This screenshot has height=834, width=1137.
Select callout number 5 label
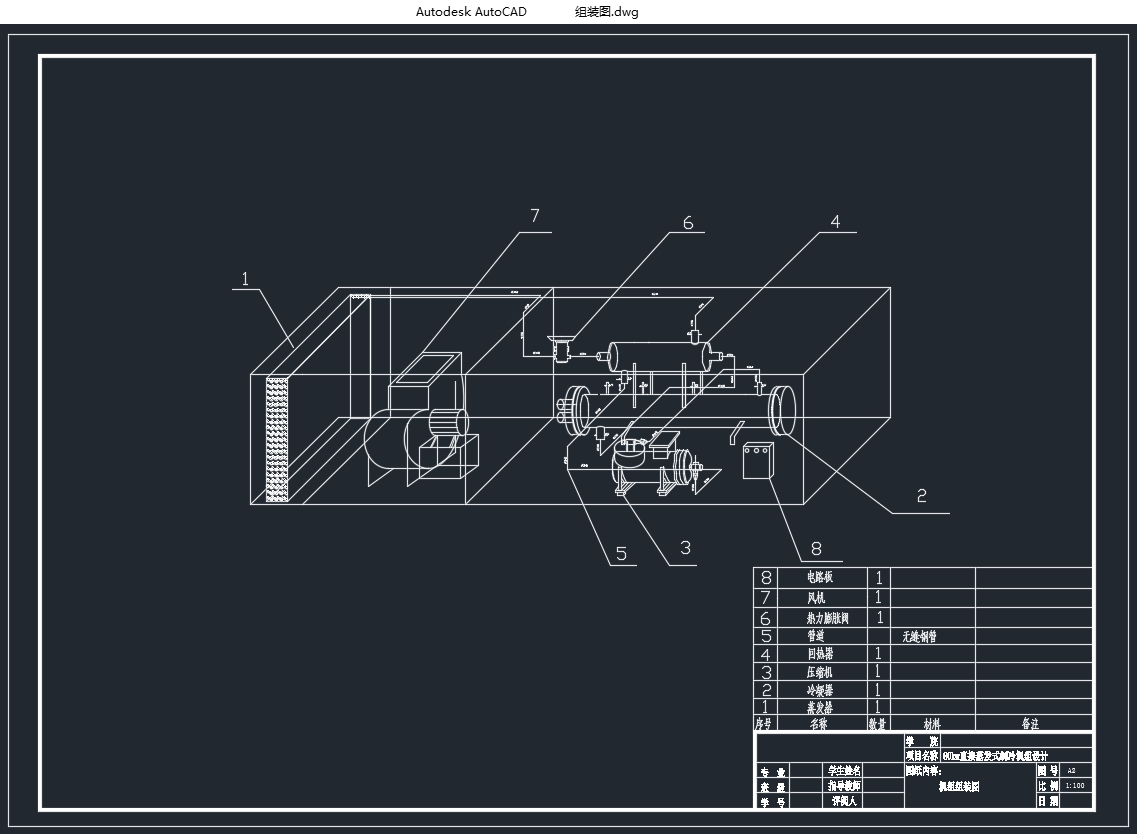pyautogui.click(x=621, y=554)
